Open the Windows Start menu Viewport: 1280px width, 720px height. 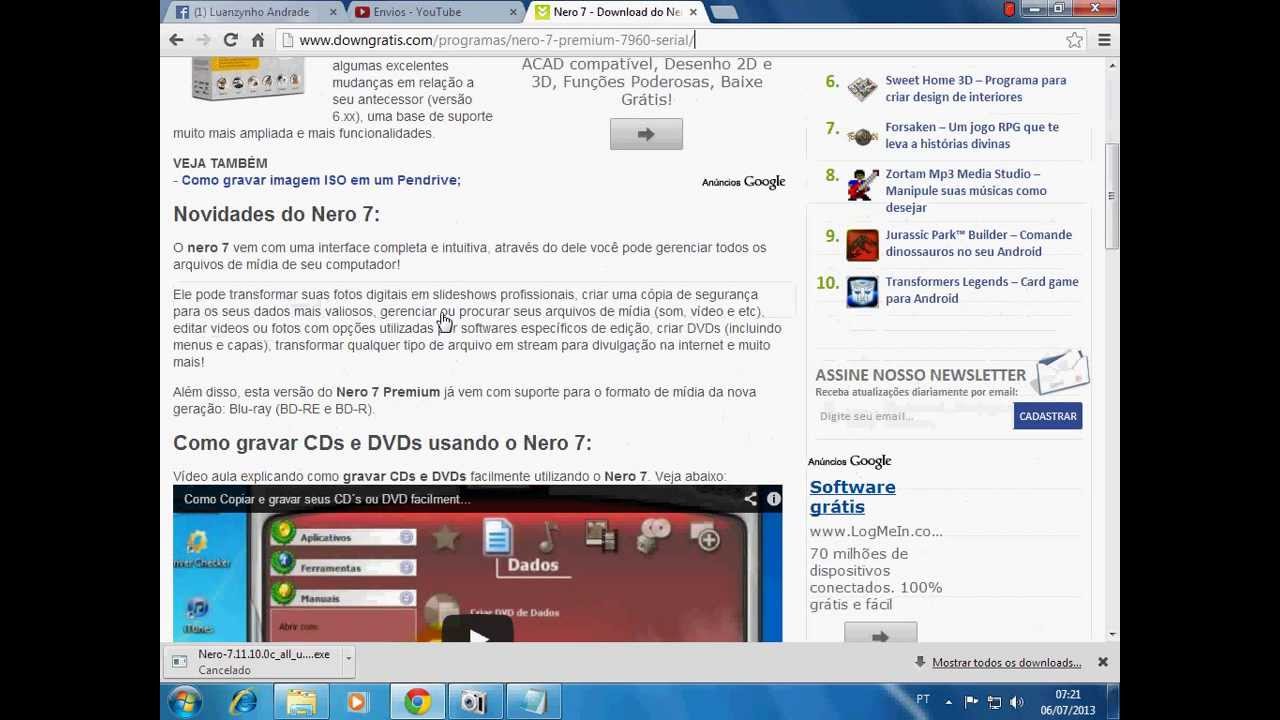pyautogui.click(x=186, y=702)
